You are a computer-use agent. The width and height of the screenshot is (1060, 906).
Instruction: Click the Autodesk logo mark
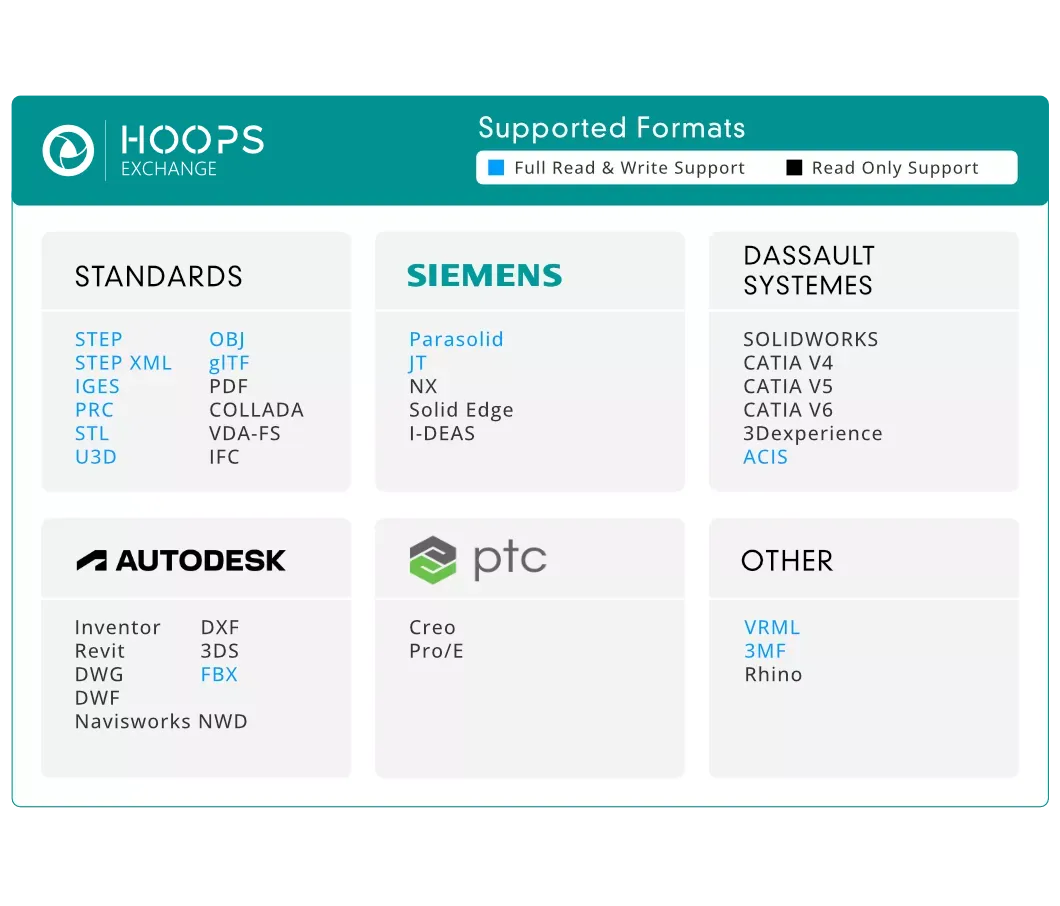coord(91,561)
